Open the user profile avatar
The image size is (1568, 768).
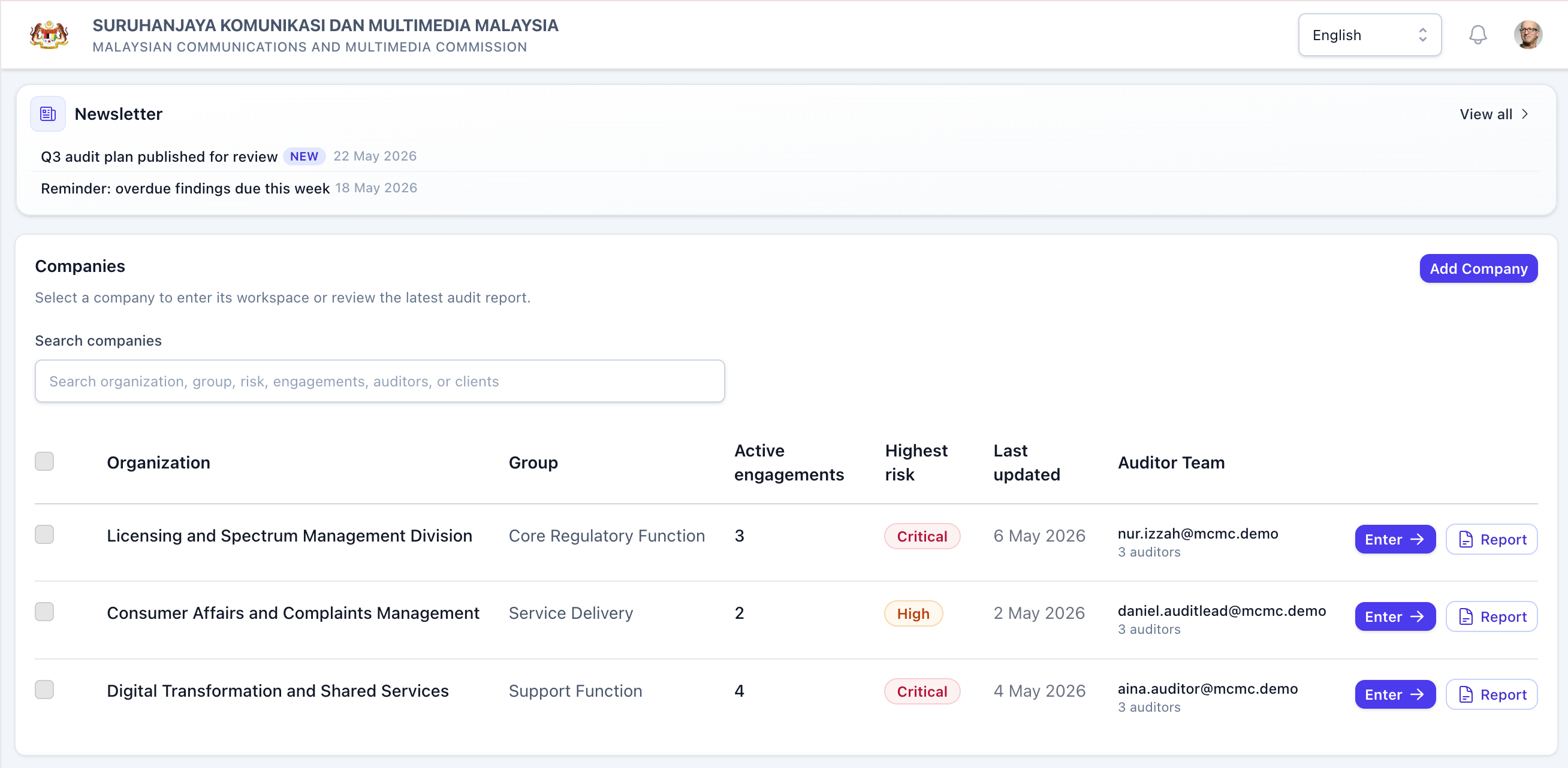click(x=1528, y=35)
